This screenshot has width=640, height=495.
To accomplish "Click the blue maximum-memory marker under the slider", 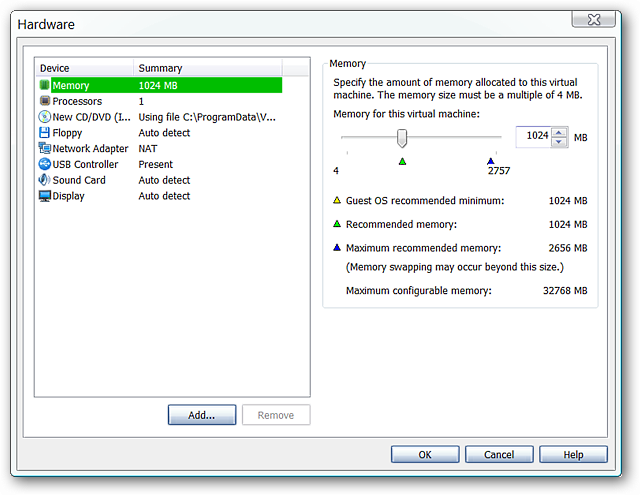I will point(491,161).
